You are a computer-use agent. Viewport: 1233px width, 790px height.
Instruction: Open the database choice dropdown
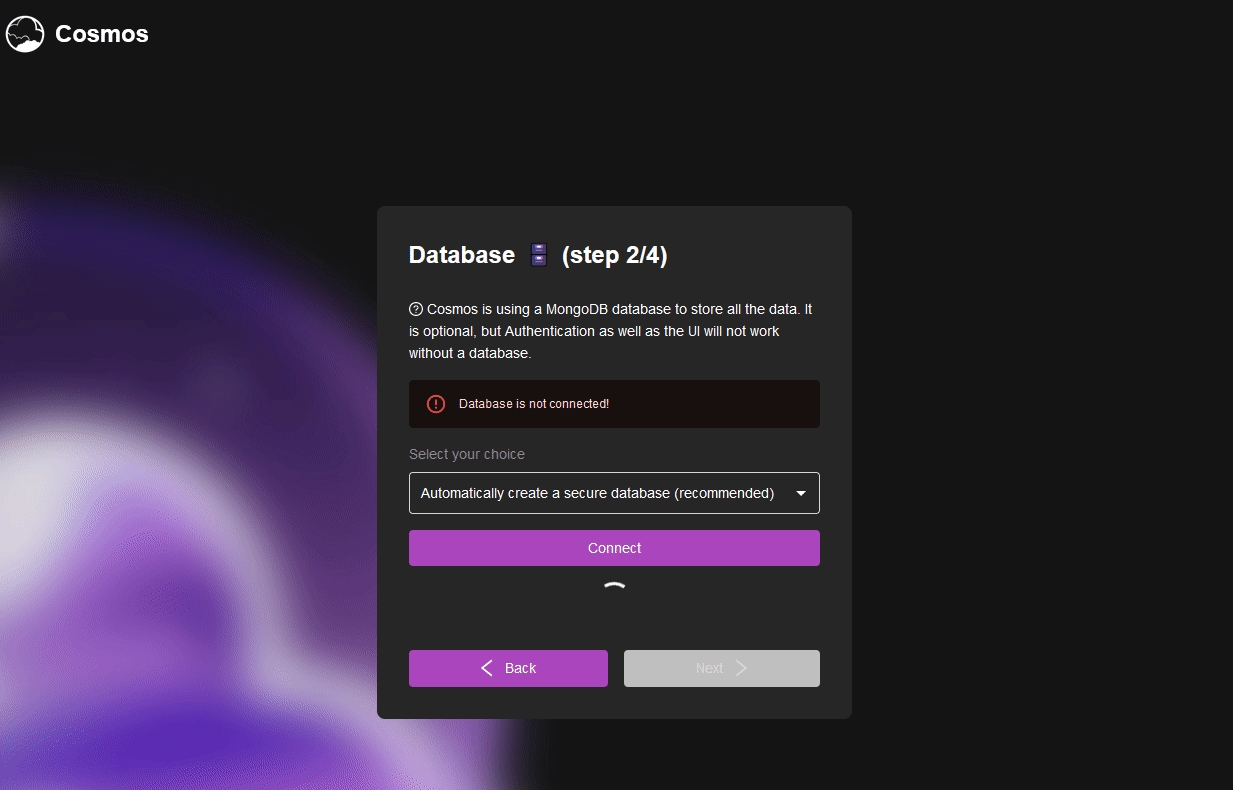[x=614, y=493]
